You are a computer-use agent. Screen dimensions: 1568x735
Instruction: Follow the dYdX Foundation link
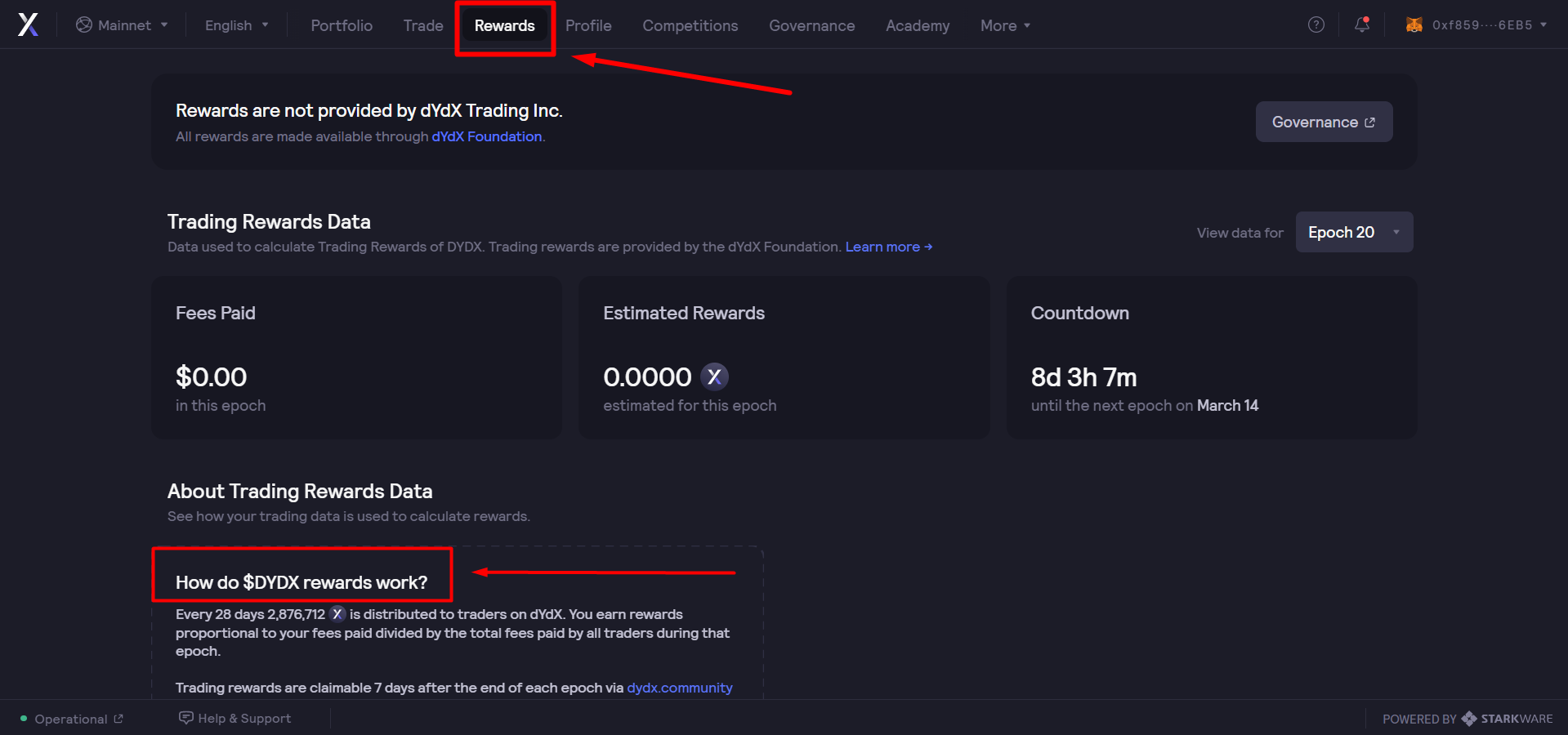pos(487,136)
